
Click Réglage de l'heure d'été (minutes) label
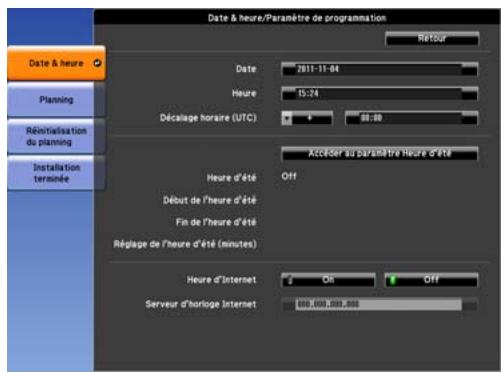(185, 244)
